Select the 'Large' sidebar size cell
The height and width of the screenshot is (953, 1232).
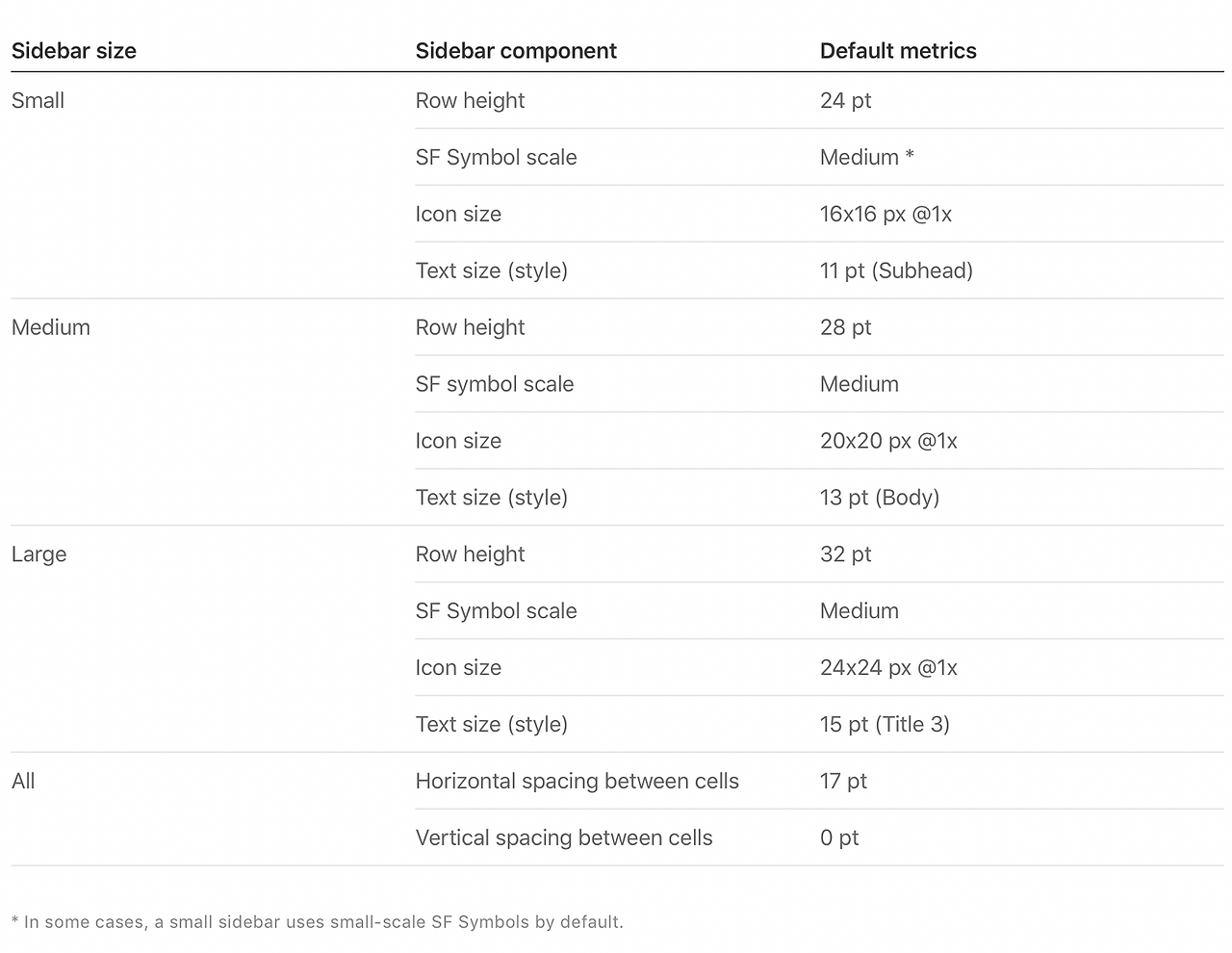tap(39, 554)
